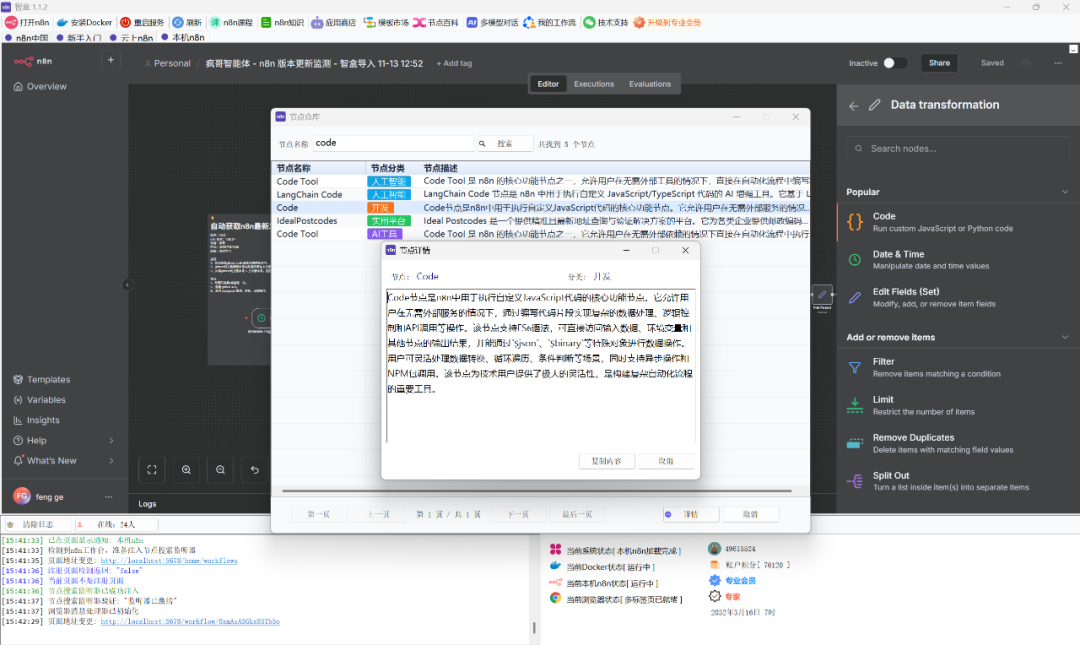Switch to the Editor tab

(x=548, y=84)
